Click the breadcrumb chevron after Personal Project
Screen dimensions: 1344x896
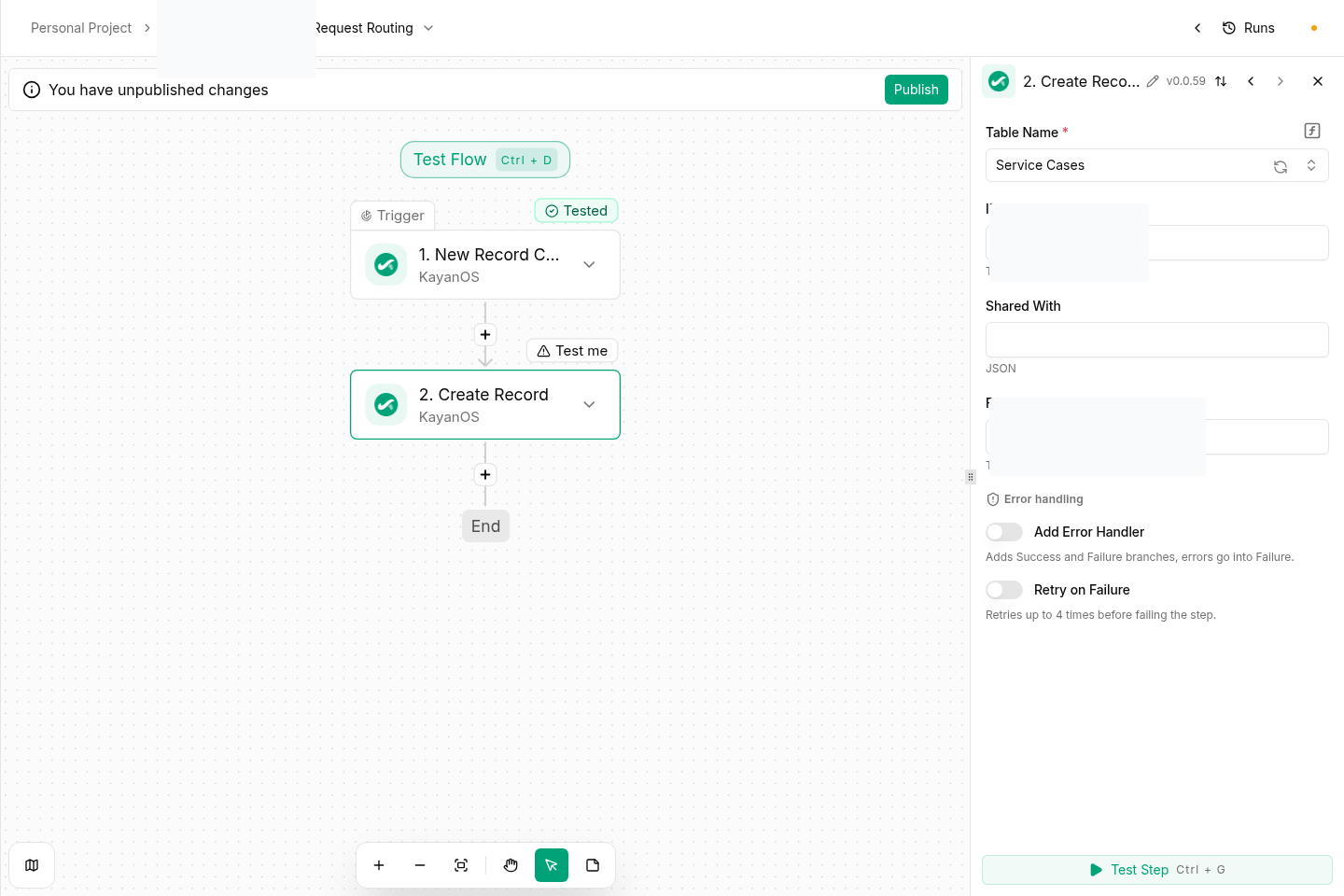tap(147, 28)
